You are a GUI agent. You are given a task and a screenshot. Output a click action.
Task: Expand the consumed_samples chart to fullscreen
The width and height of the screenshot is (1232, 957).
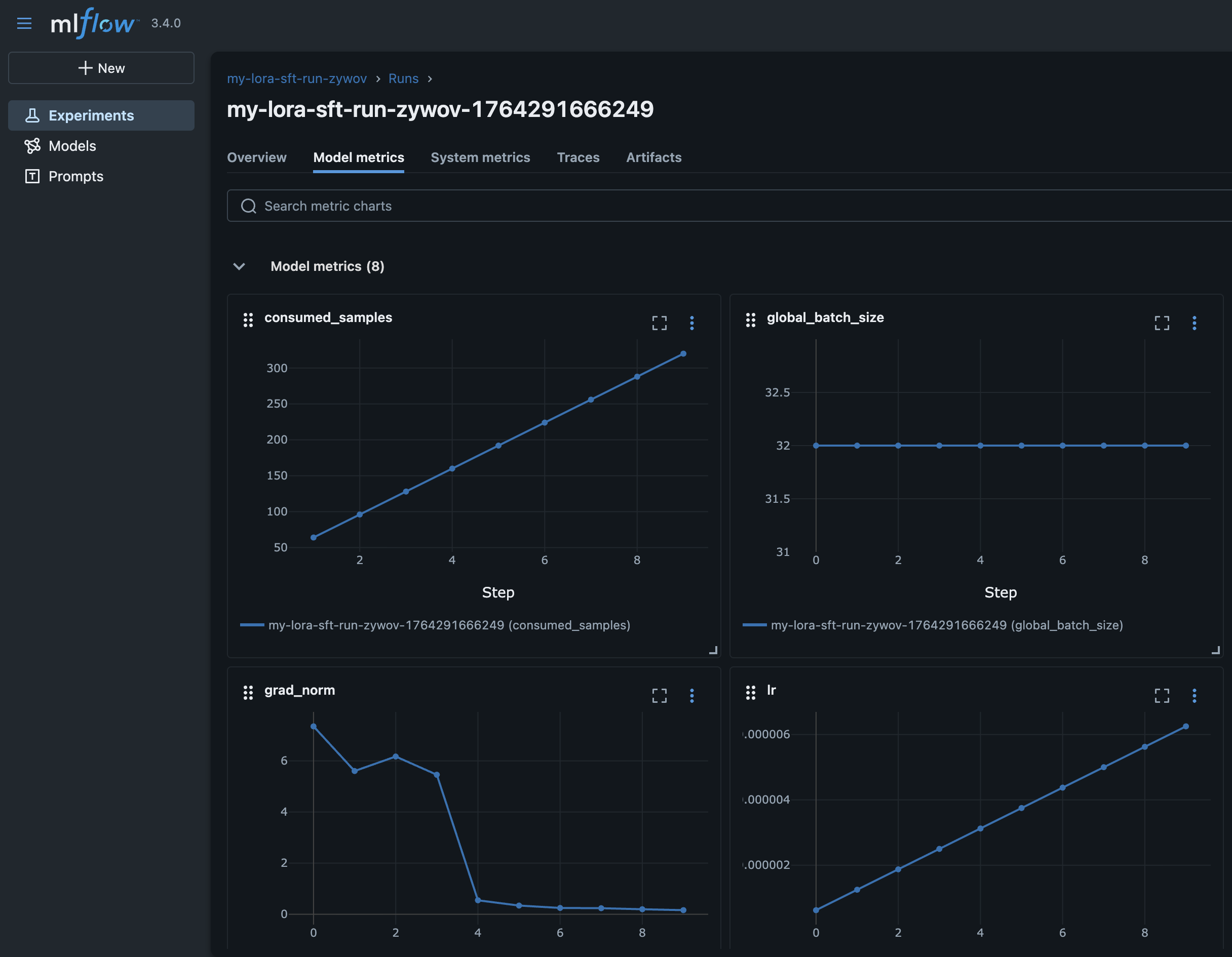[660, 323]
